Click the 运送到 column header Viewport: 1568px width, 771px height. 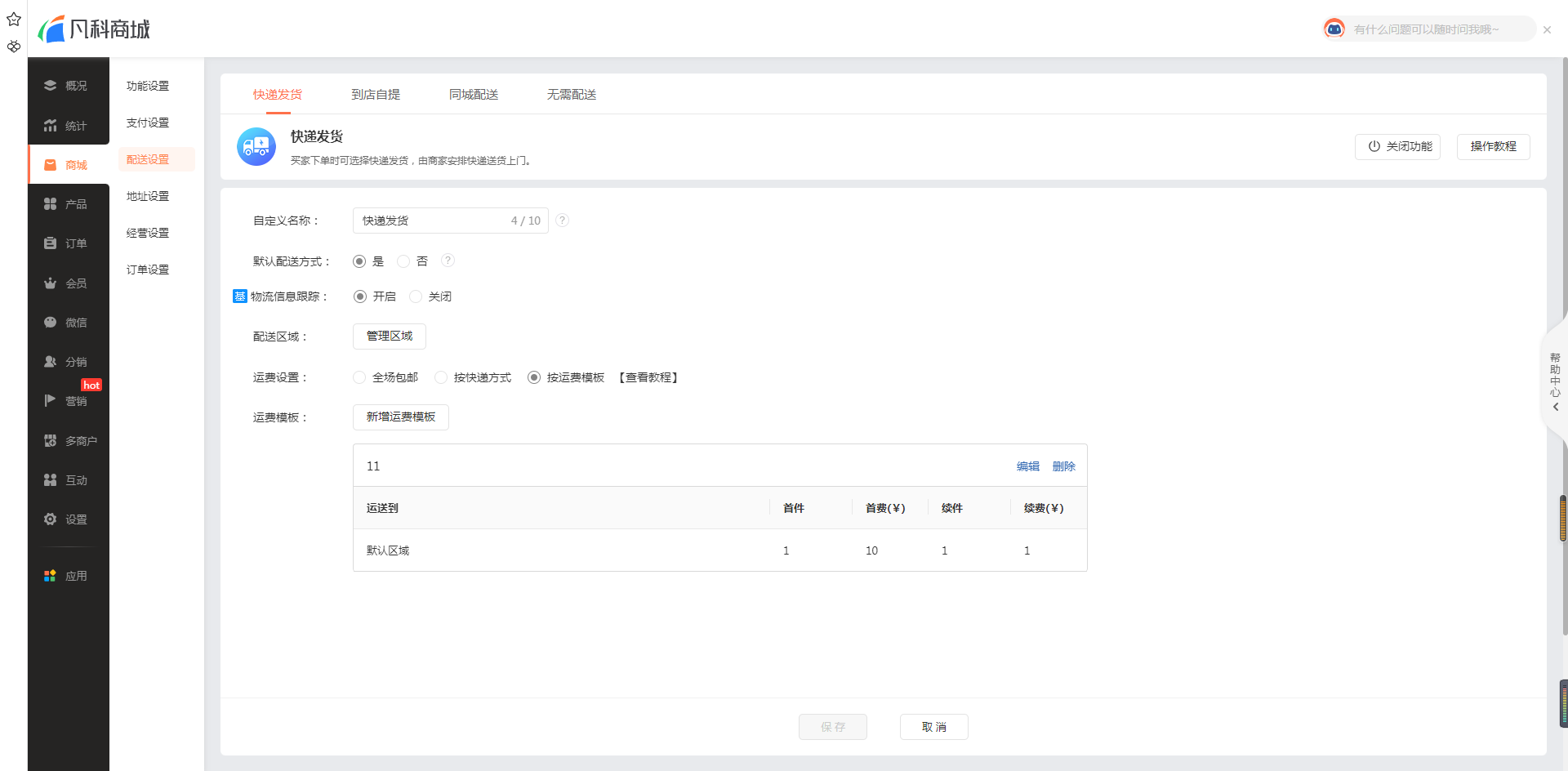coord(382,508)
